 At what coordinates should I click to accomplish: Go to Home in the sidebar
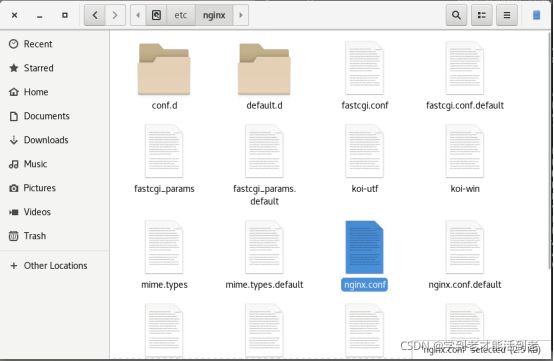(x=55, y=92)
